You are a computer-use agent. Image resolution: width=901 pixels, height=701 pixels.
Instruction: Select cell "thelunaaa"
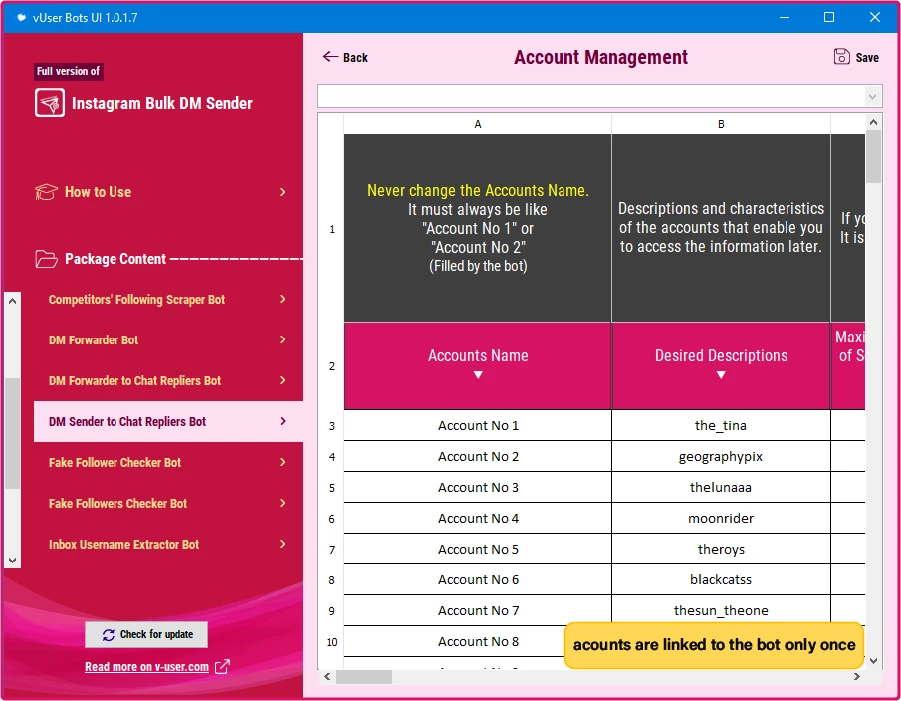click(721, 488)
